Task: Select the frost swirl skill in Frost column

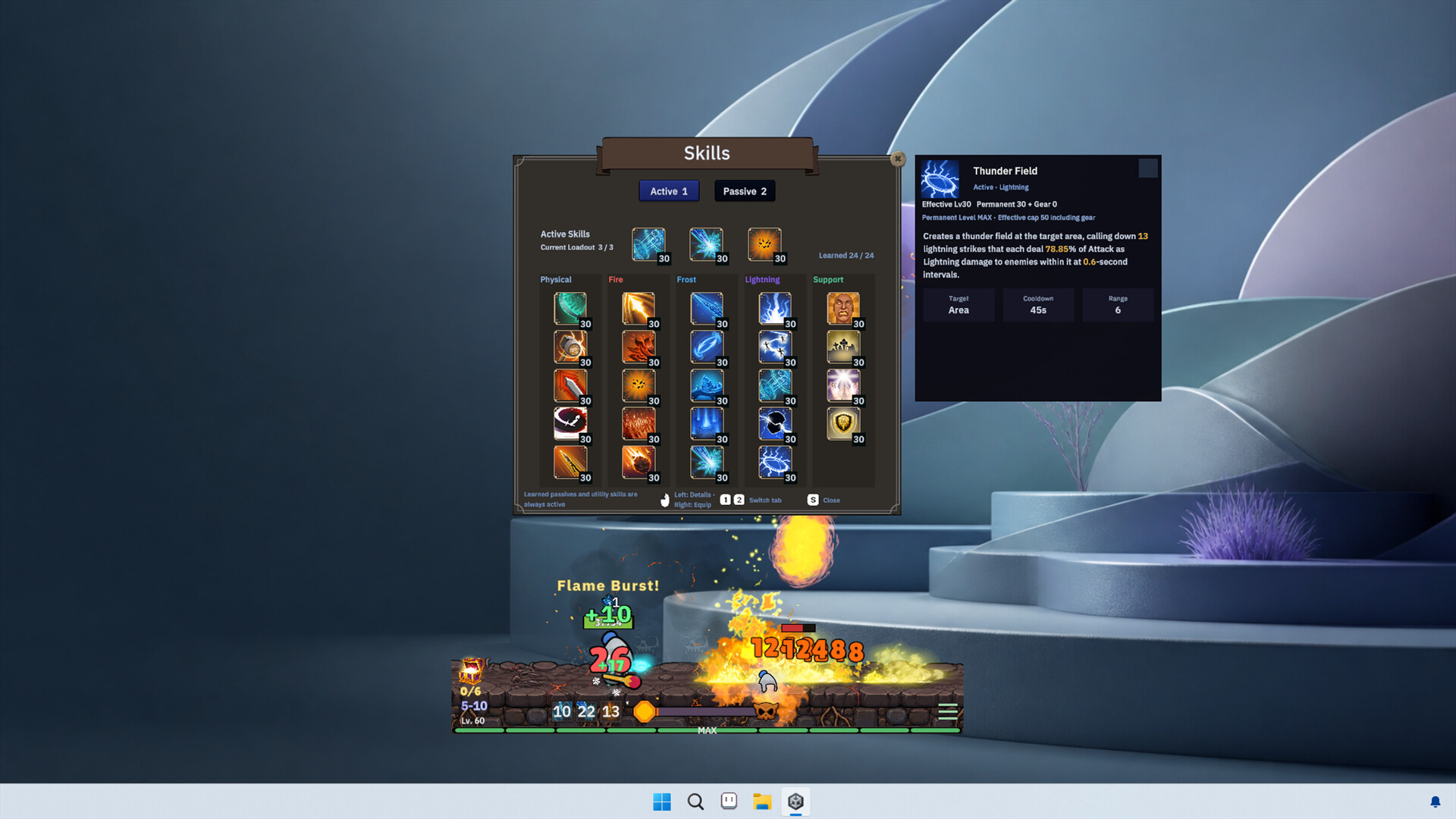Action: (x=706, y=347)
